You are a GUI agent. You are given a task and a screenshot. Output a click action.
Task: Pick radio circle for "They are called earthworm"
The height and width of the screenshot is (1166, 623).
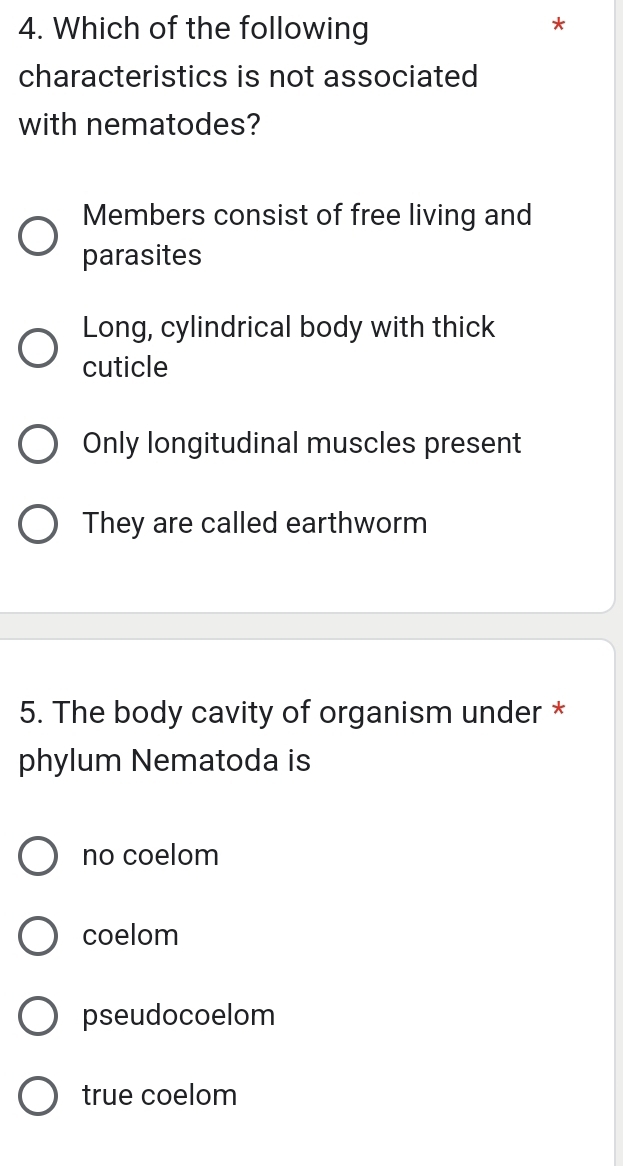39,524
